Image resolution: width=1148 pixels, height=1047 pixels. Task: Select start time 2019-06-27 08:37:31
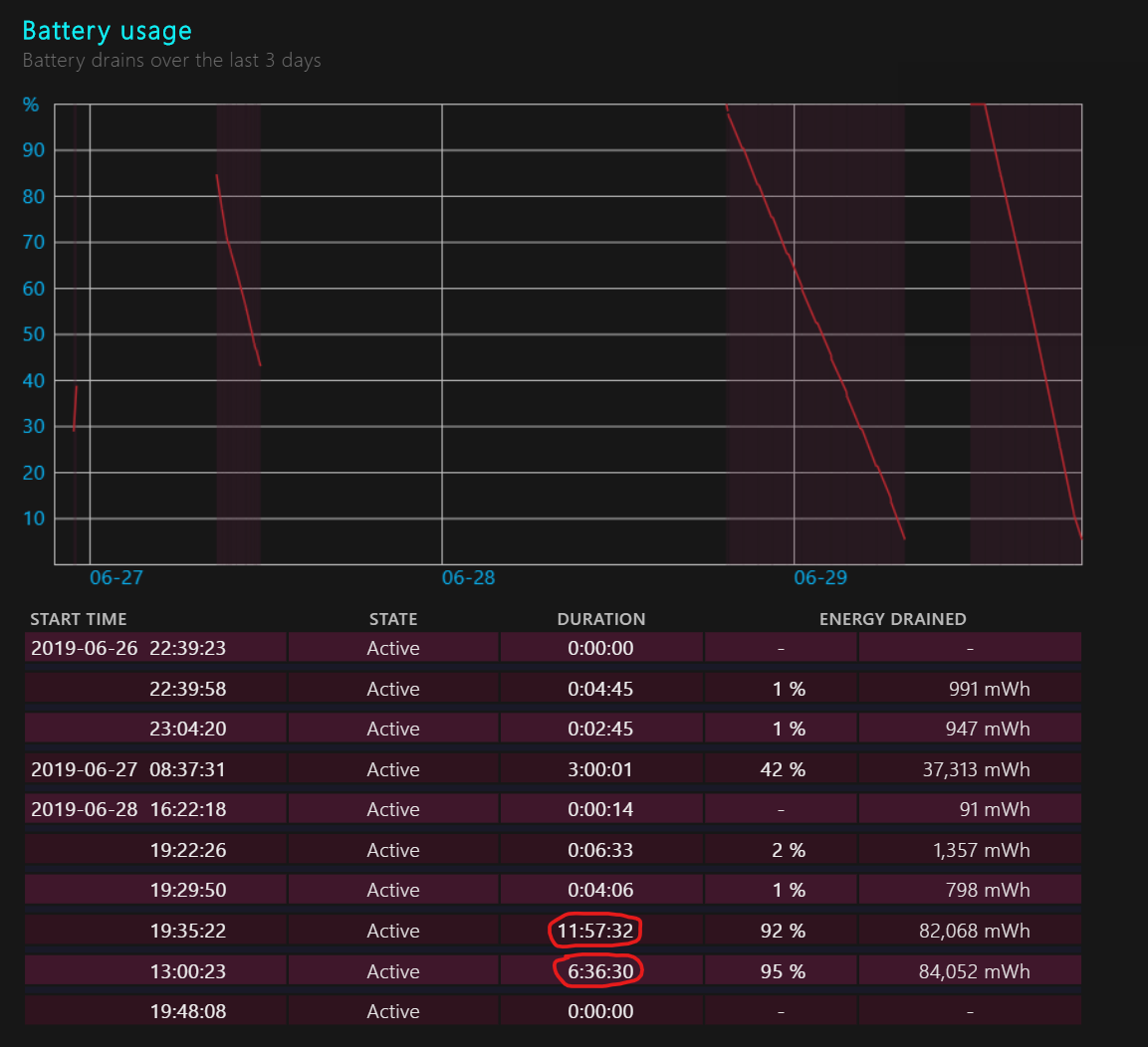(128, 769)
